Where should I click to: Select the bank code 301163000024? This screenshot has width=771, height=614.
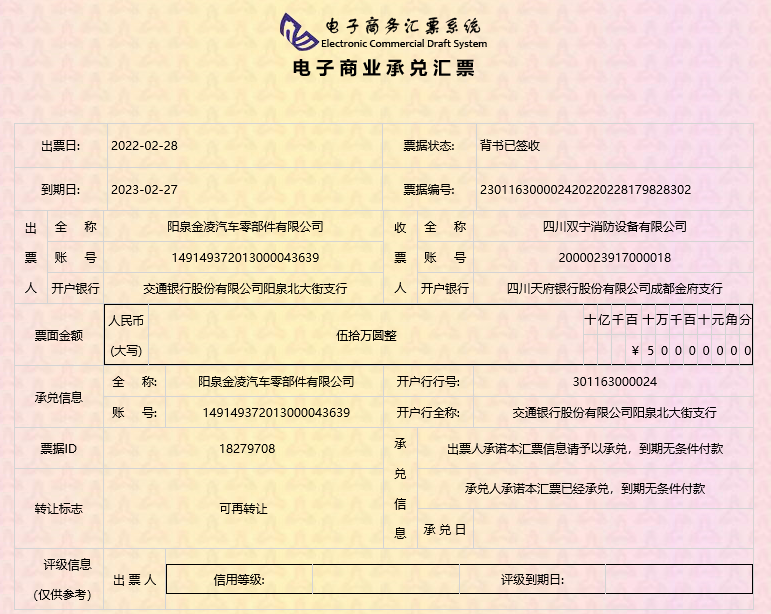point(614,381)
